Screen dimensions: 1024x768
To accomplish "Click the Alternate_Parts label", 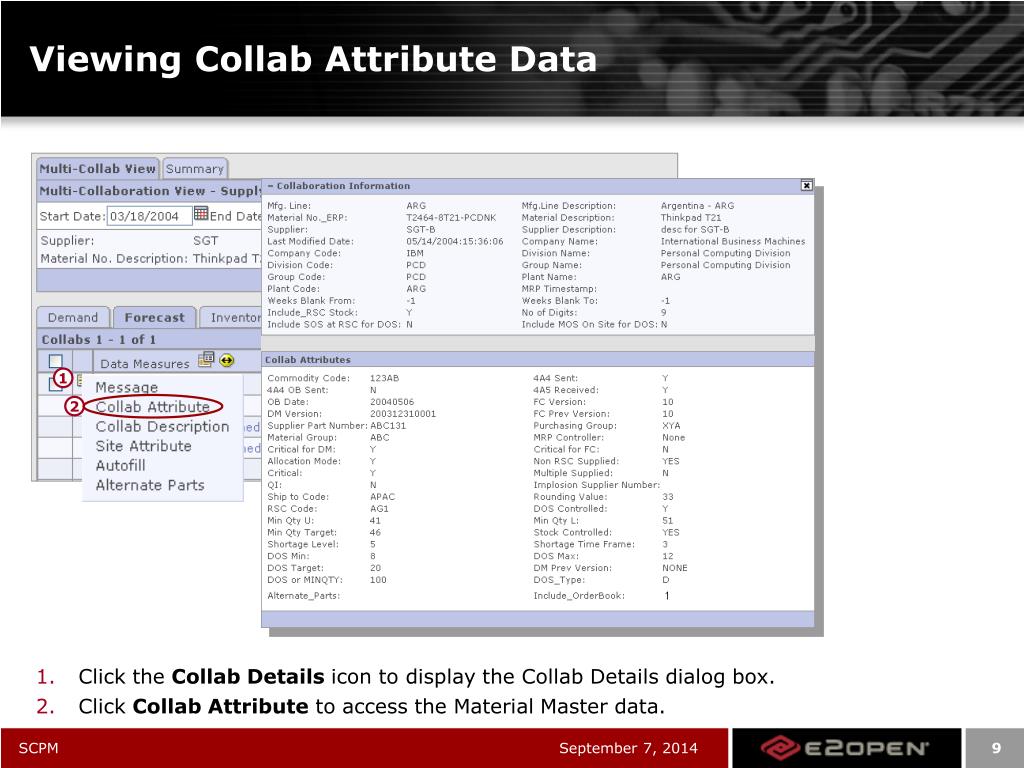I will pos(304,596).
